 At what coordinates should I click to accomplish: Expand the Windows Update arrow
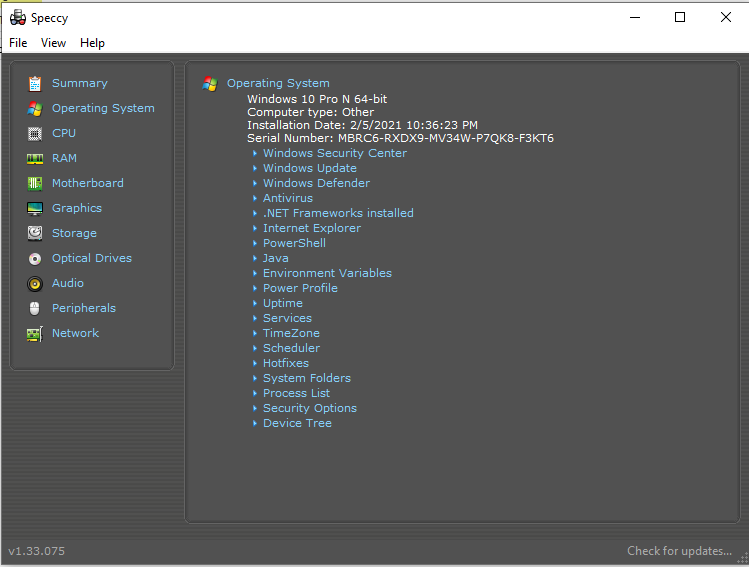coord(255,168)
